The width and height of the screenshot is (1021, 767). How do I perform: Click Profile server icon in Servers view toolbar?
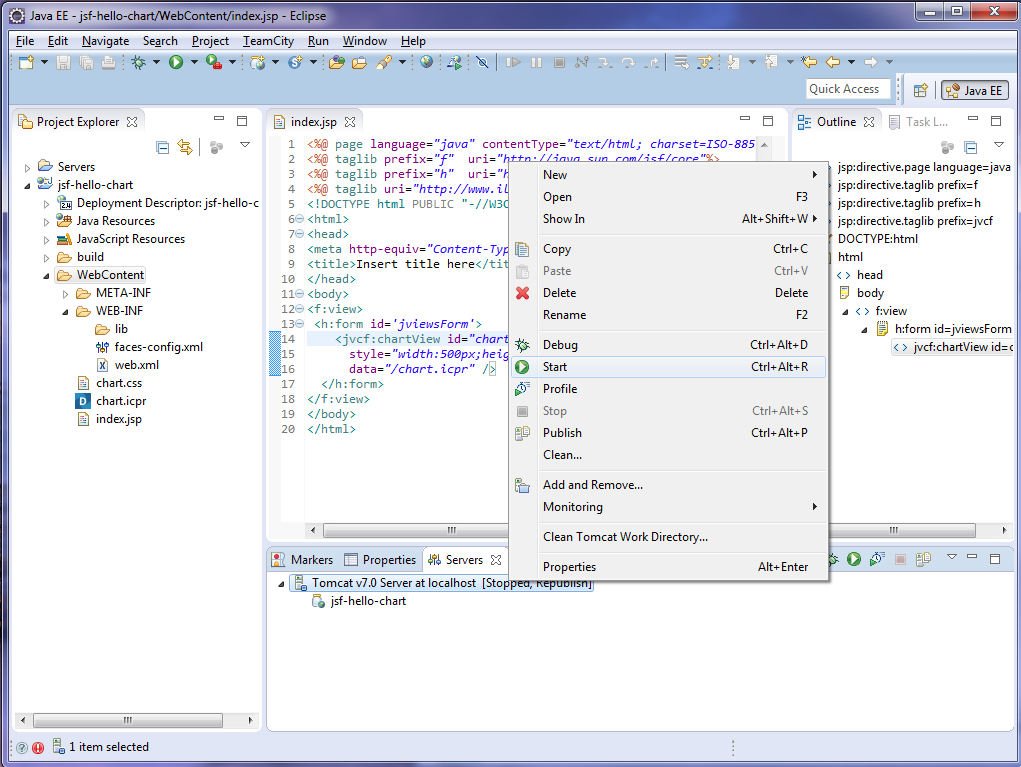[x=877, y=559]
